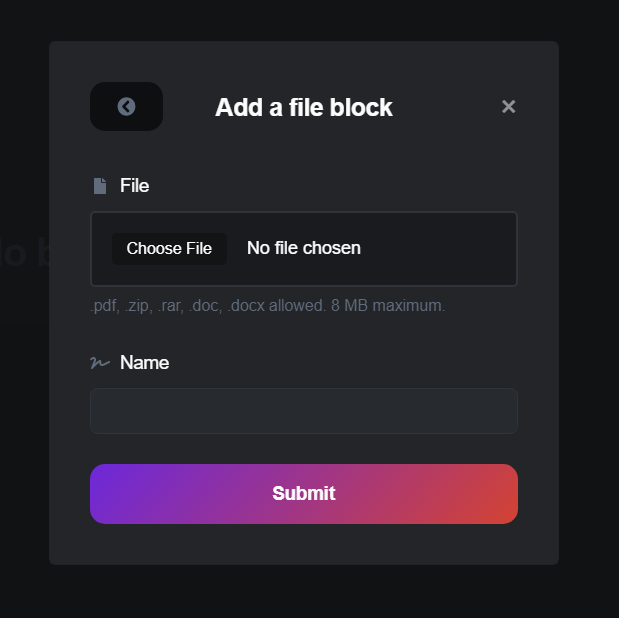The width and height of the screenshot is (619, 618).
Task: Click the 'Add a file block' heading
Action: click(304, 107)
